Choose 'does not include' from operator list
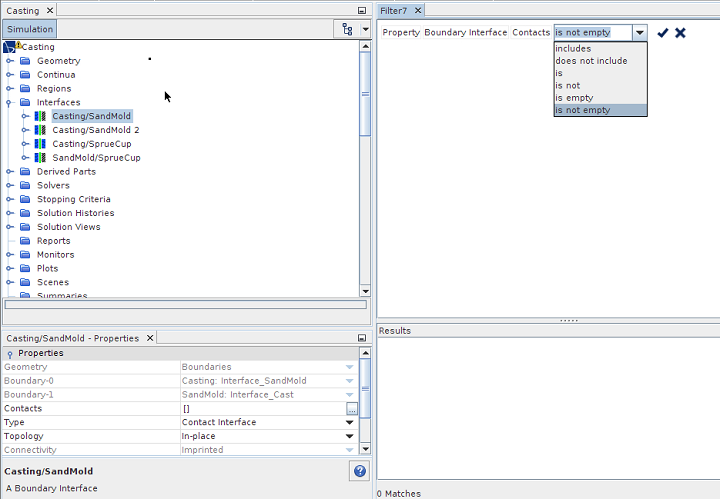720x499 pixels. click(x=591, y=61)
